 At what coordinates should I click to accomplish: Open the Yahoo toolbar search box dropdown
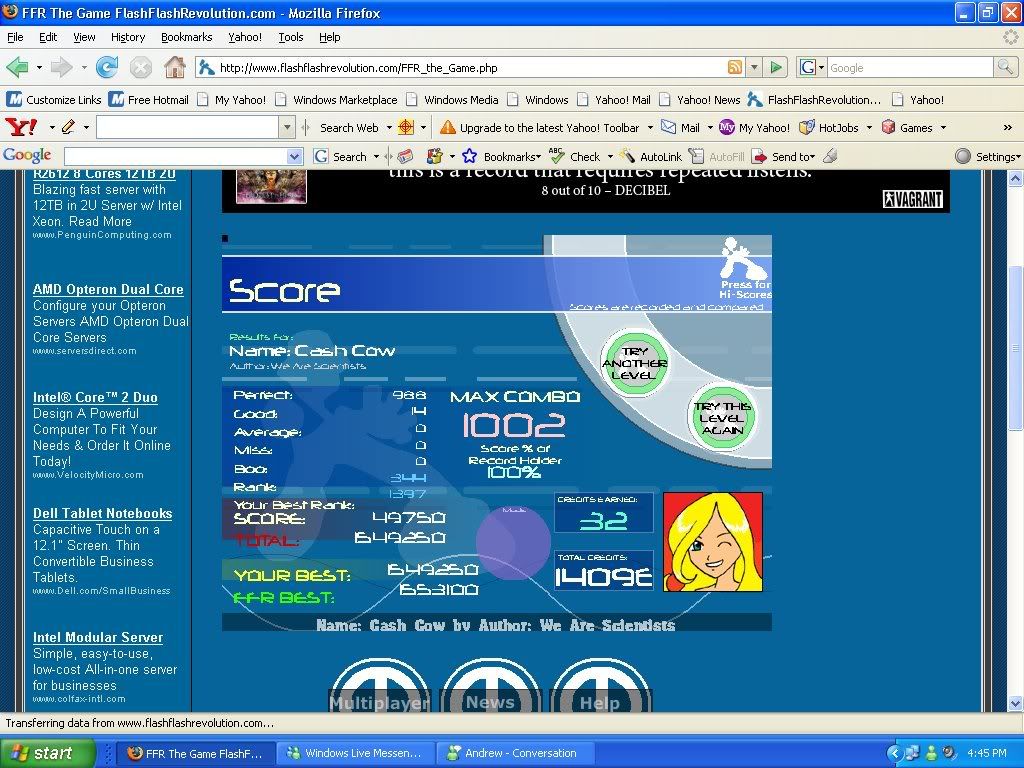[x=288, y=128]
